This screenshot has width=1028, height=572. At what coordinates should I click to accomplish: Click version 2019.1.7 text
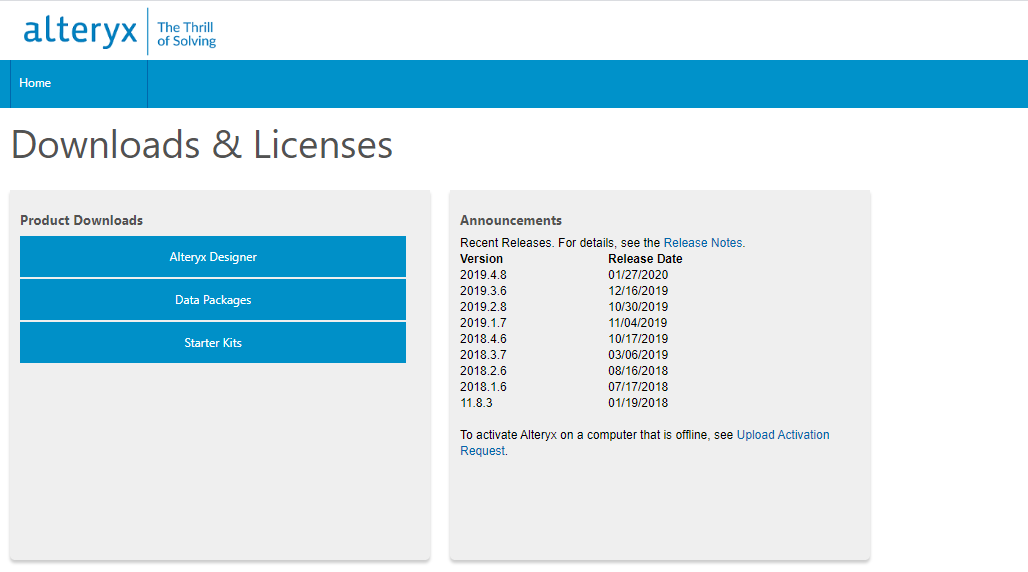[484, 323]
